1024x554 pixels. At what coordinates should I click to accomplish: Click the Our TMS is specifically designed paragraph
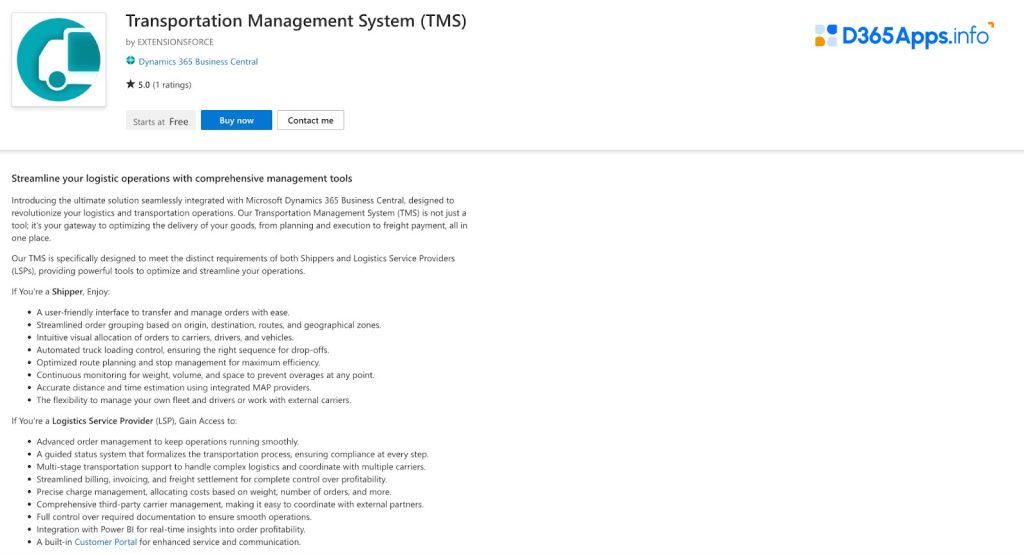(x=233, y=265)
